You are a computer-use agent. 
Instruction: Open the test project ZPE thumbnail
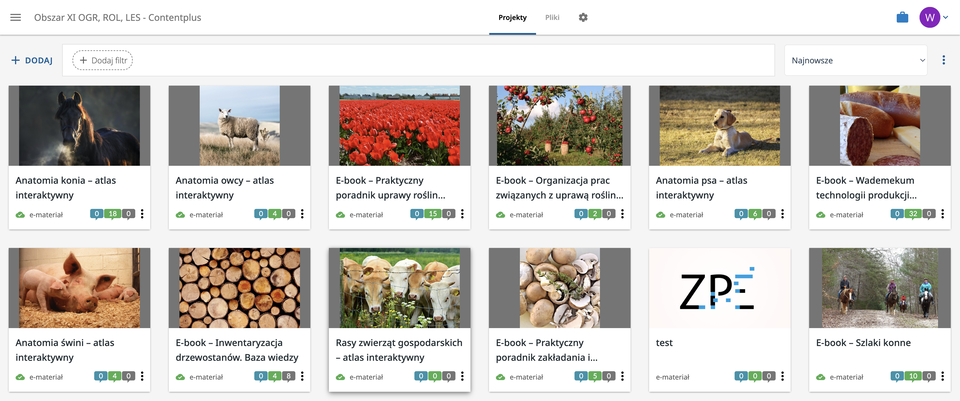(719, 288)
